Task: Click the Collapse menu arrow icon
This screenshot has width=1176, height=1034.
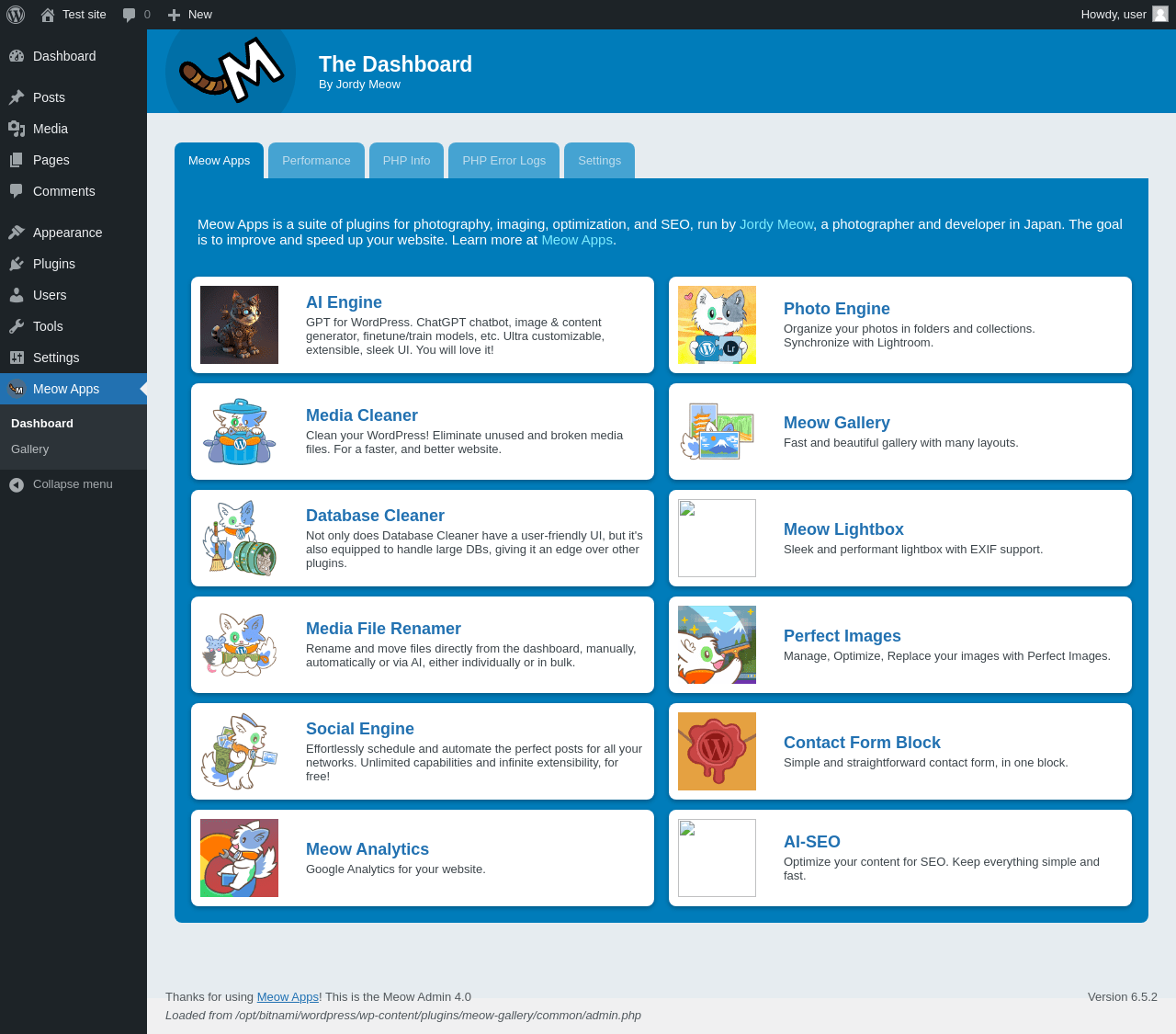Action: coord(17,484)
